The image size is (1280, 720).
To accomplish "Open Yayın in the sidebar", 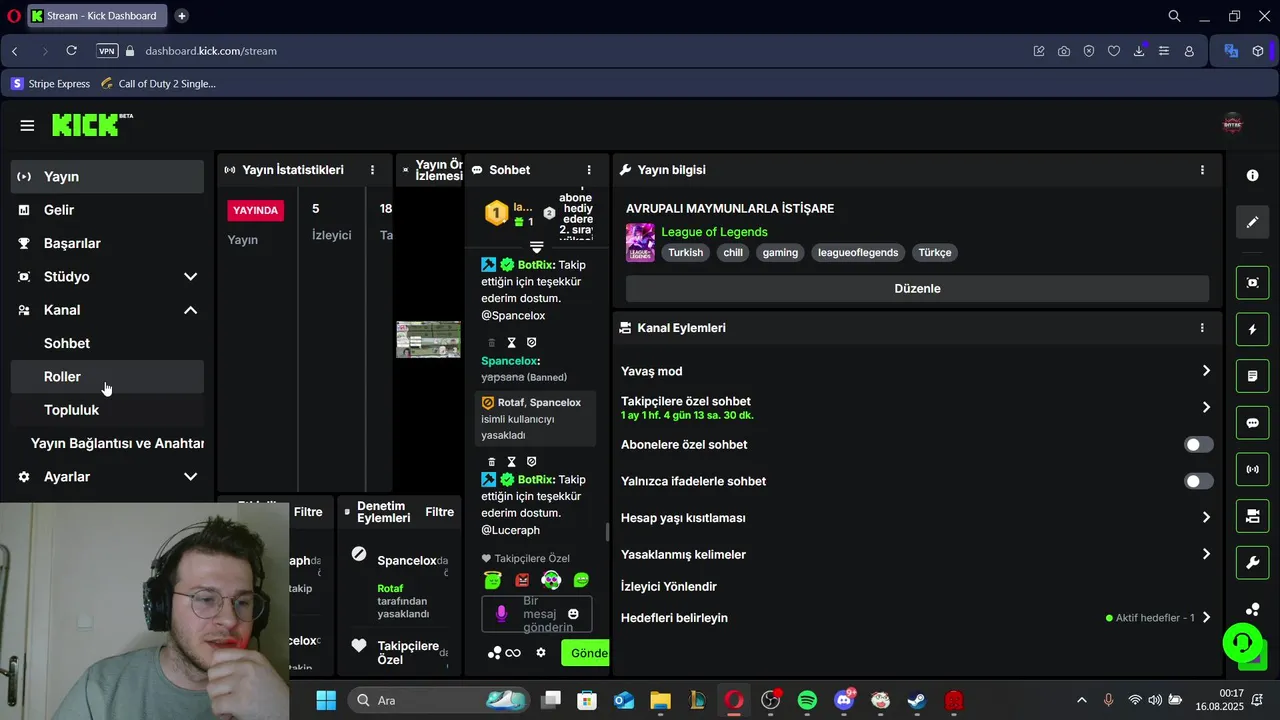I will pos(108,176).
